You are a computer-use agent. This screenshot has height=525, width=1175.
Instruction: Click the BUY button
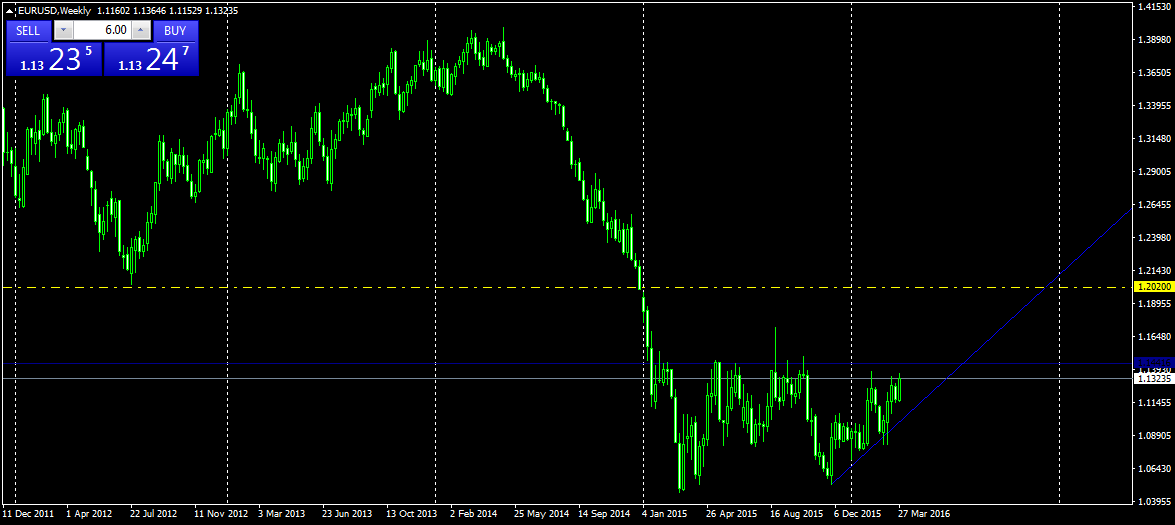pyautogui.click(x=175, y=31)
